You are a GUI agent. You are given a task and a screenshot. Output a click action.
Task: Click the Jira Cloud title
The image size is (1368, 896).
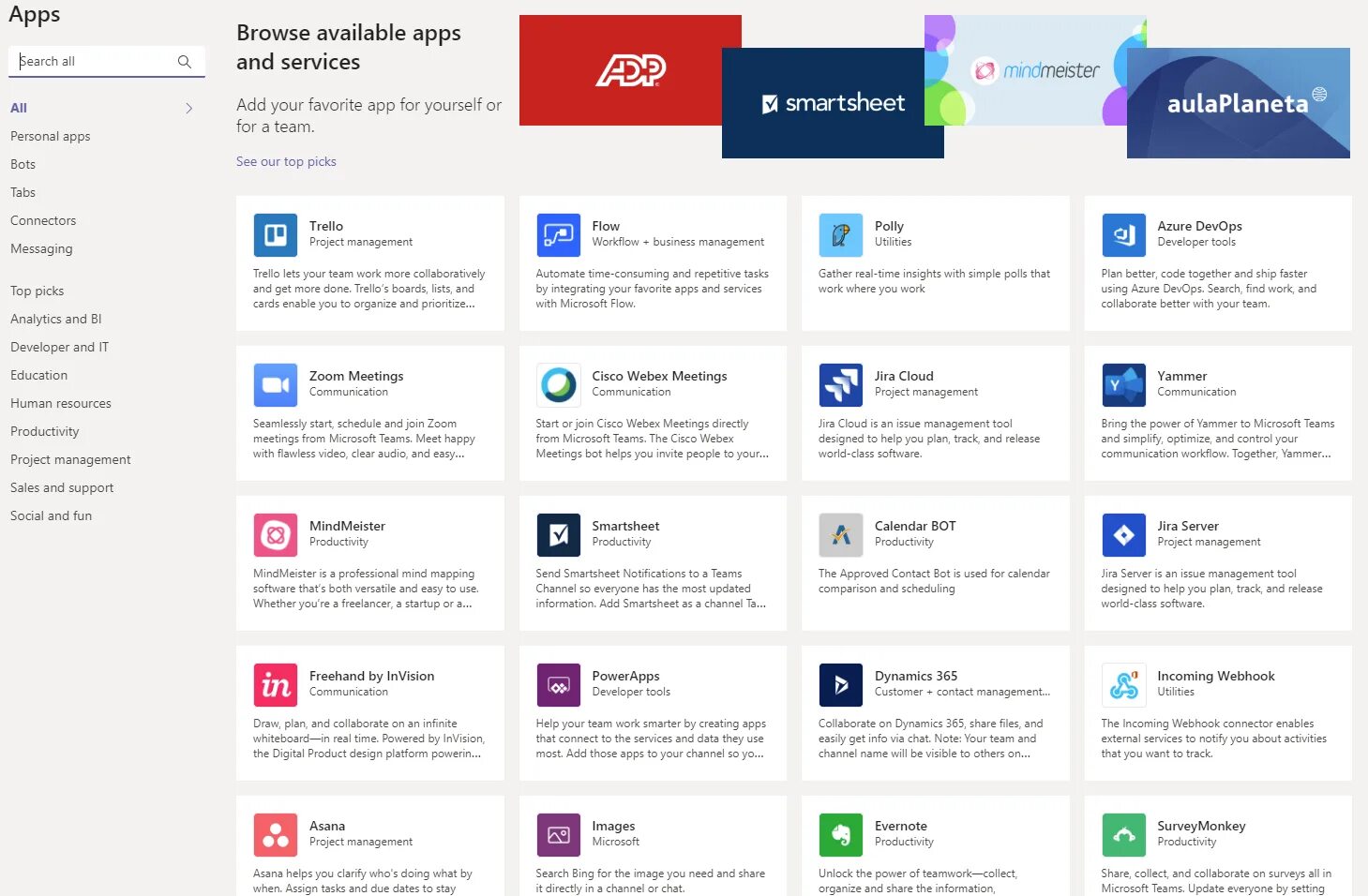[x=904, y=376]
